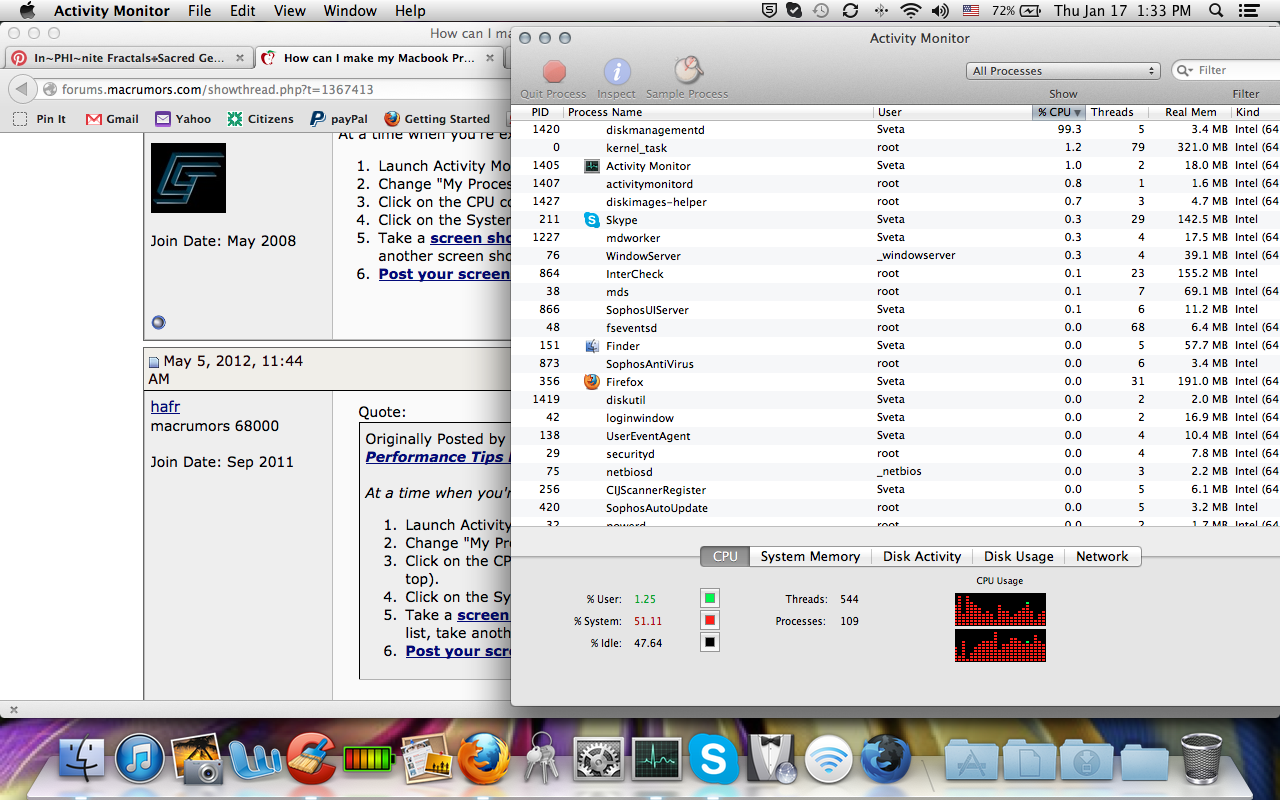The width and height of the screenshot is (1280, 800).
Task: Open the Gmail bookmark in Firefox
Action: pos(112,118)
